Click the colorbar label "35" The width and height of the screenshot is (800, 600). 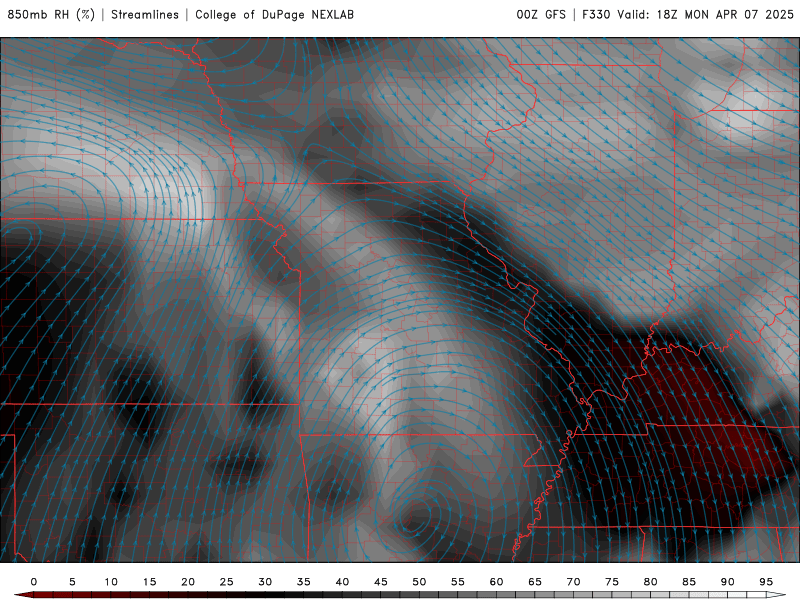[304, 582]
